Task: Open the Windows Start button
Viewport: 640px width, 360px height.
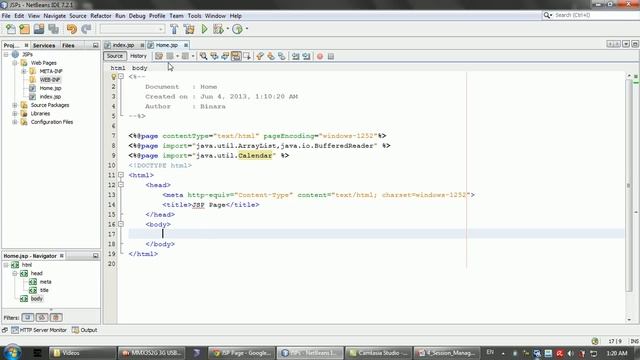Action: tap(12, 352)
